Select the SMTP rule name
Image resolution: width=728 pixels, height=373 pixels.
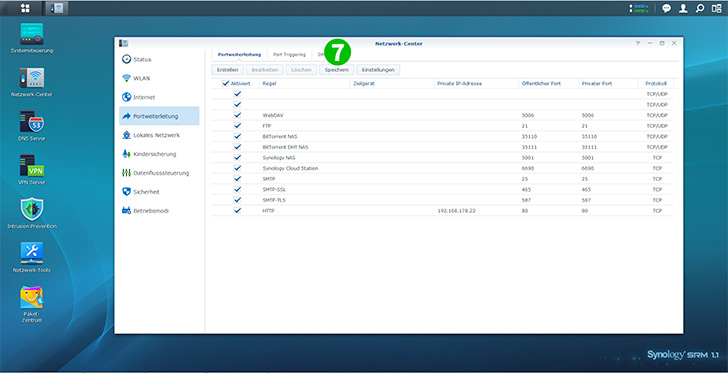click(x=268, y=179)
